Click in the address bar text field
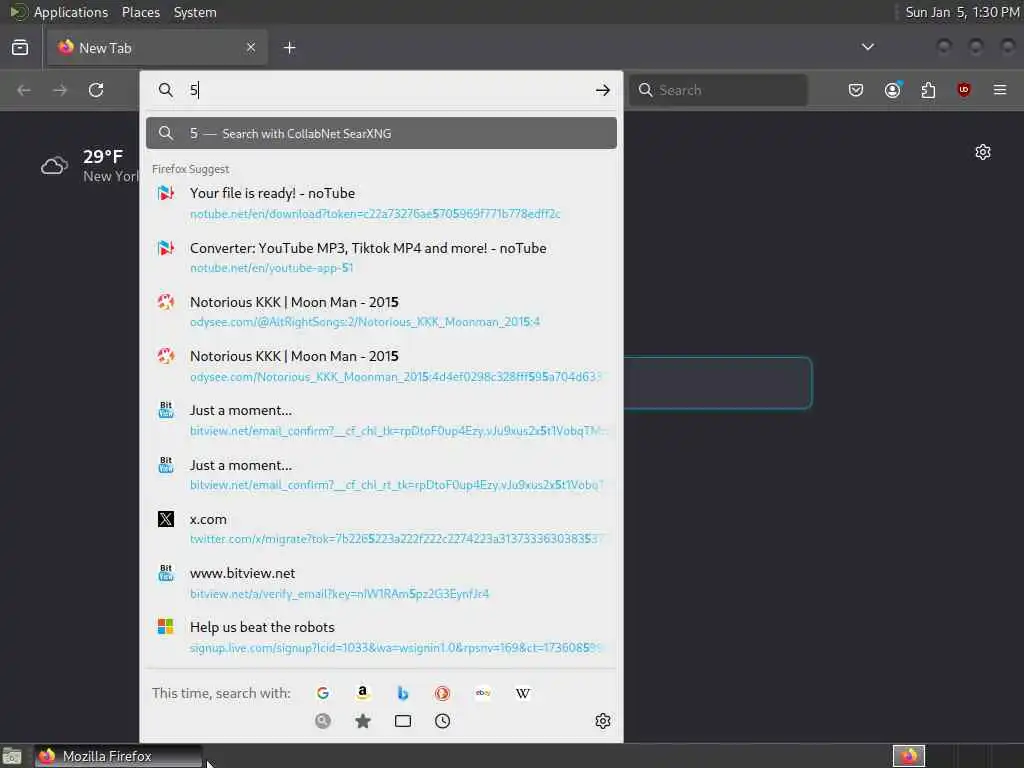 coord(389,90)
